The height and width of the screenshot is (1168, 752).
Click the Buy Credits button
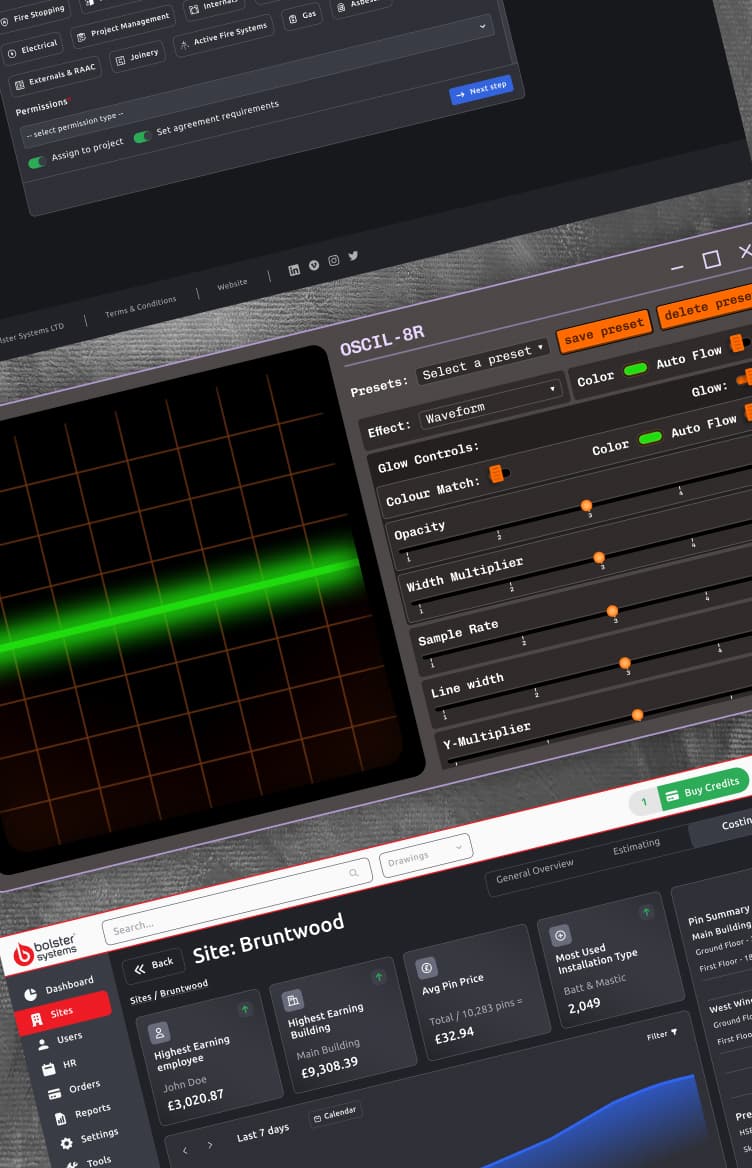tap(703, 789)
